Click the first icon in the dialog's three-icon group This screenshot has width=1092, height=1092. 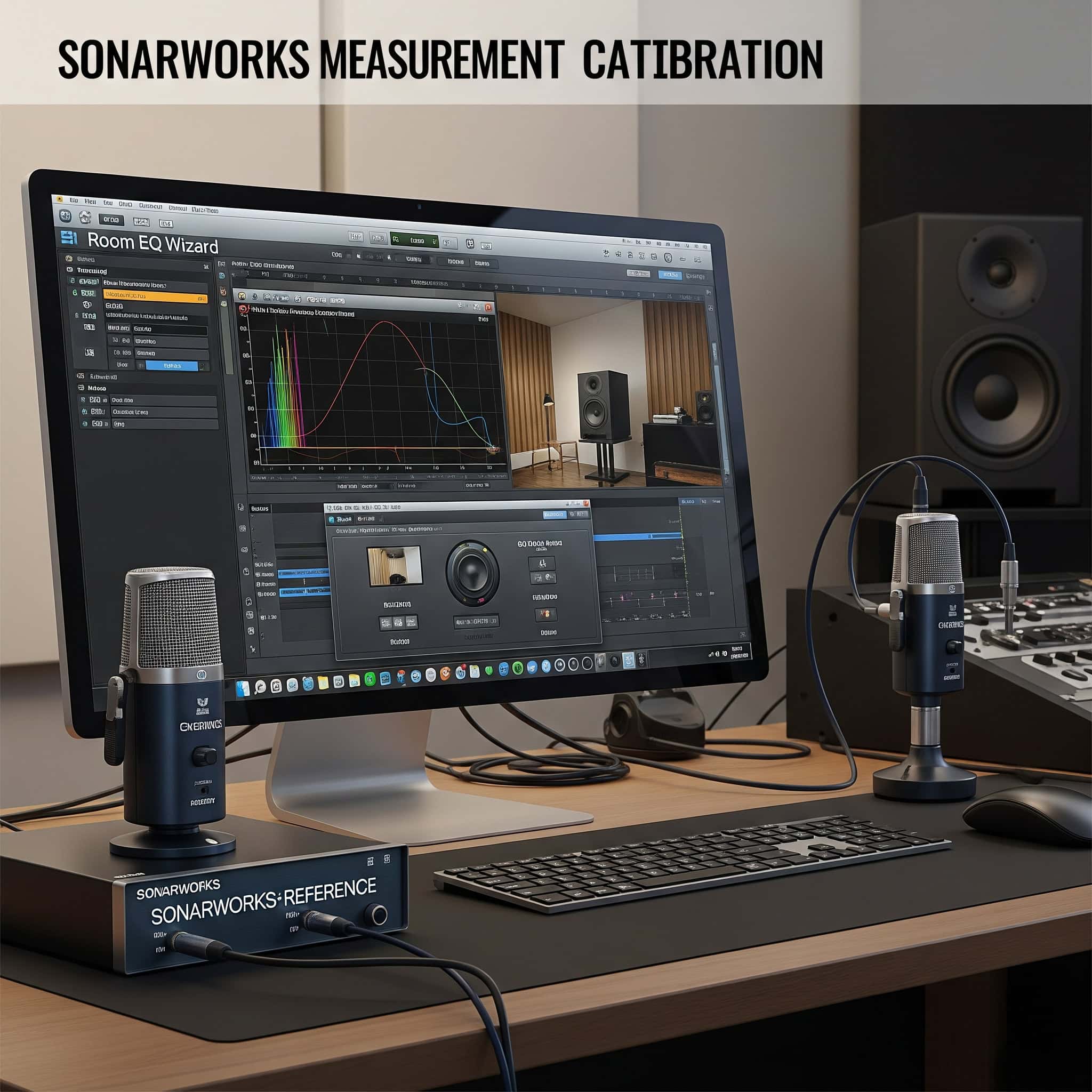coord(386,622)
